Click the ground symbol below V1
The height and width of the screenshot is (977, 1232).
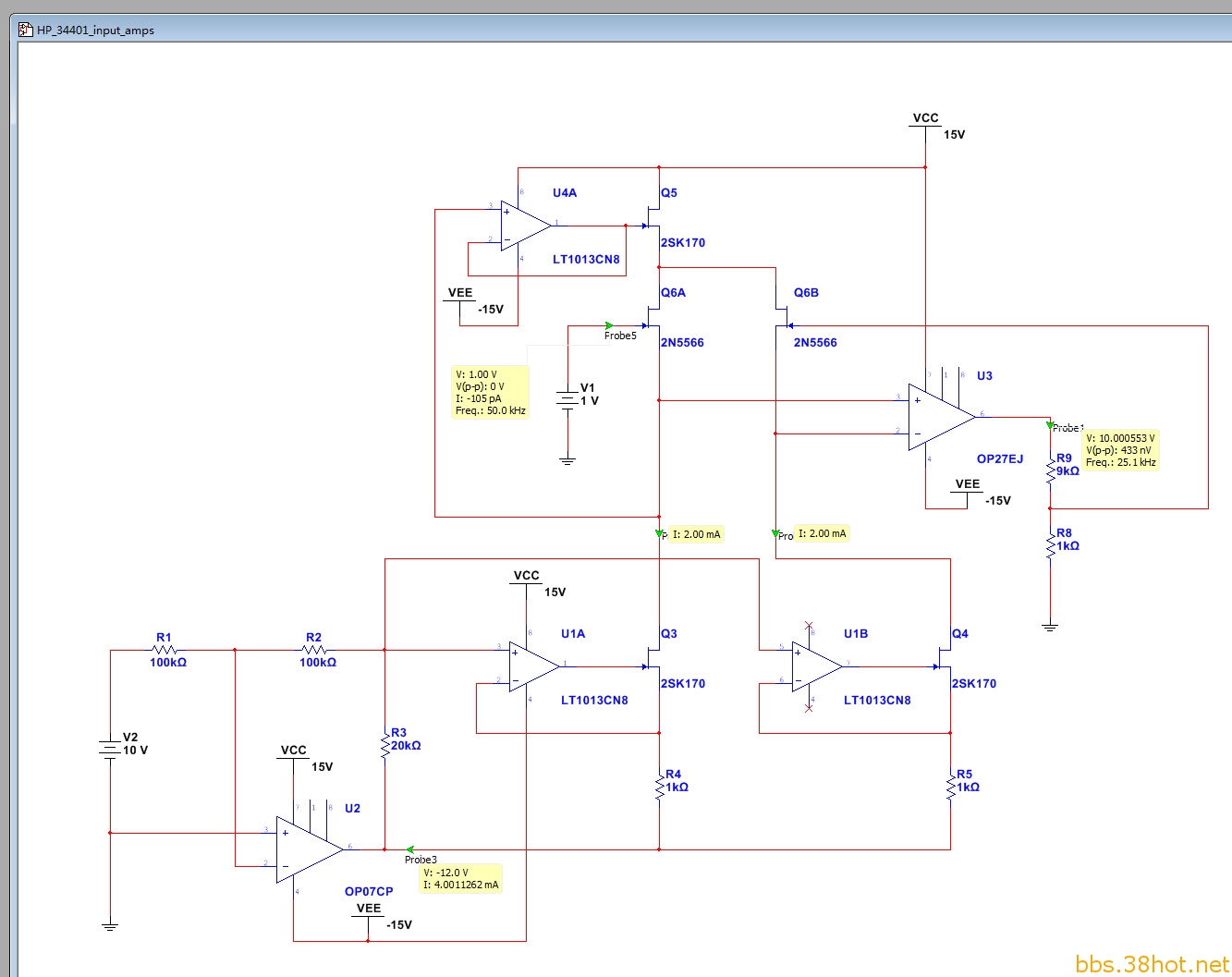(567, 459)
